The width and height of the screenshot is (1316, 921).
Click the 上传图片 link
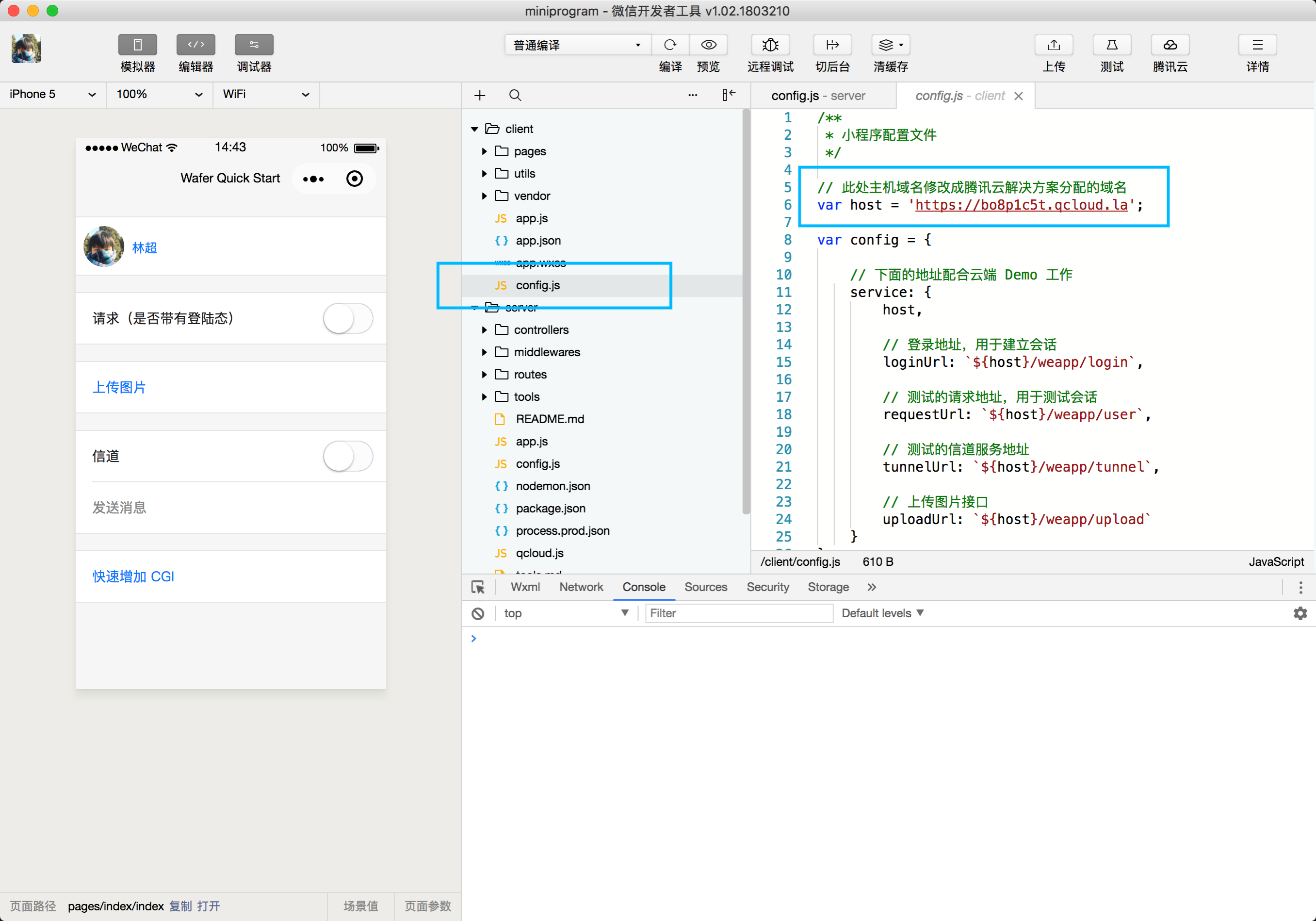pyautogui.click(x=119, y=387)
